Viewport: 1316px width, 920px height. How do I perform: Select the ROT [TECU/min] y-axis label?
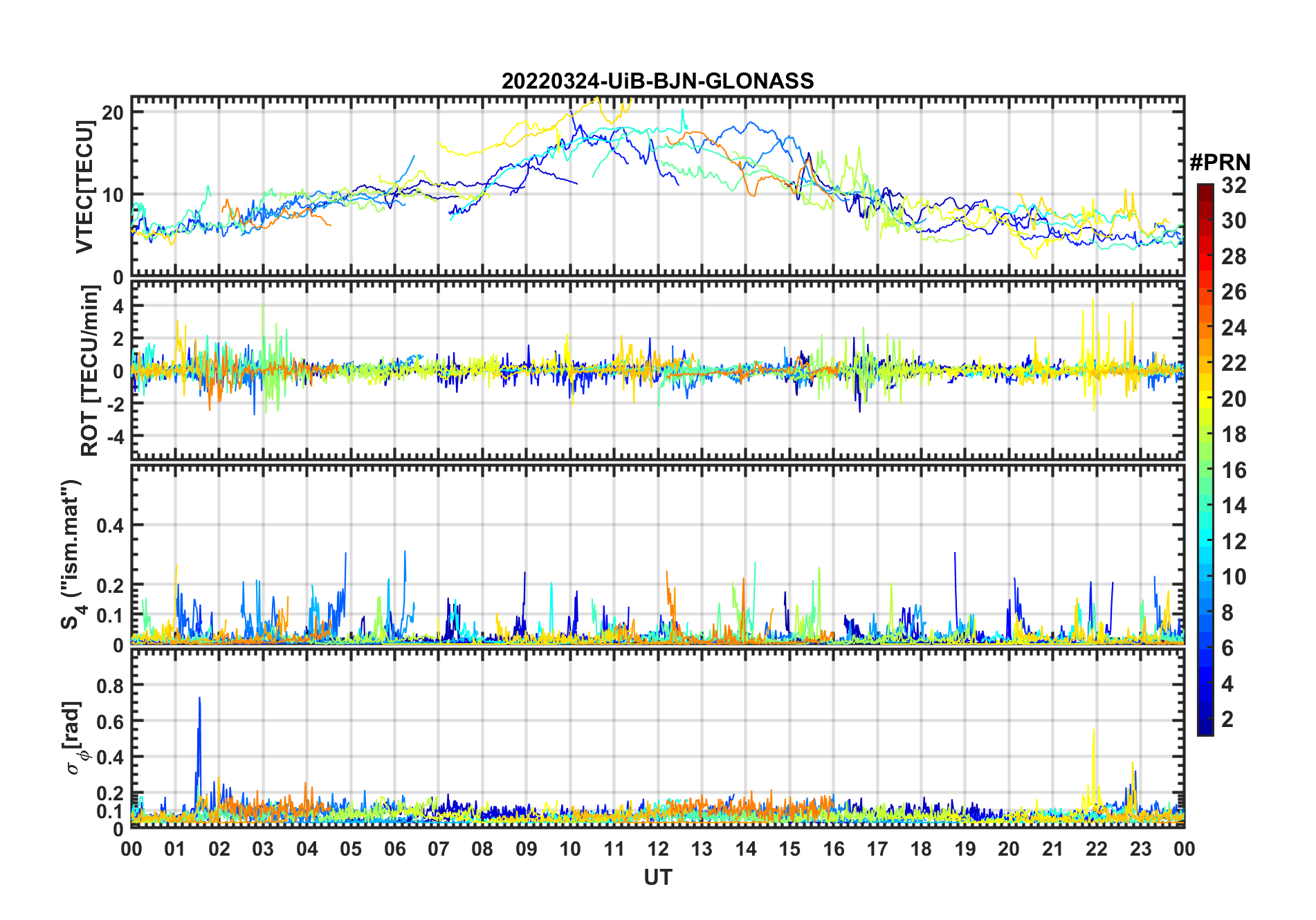[89, 371]
